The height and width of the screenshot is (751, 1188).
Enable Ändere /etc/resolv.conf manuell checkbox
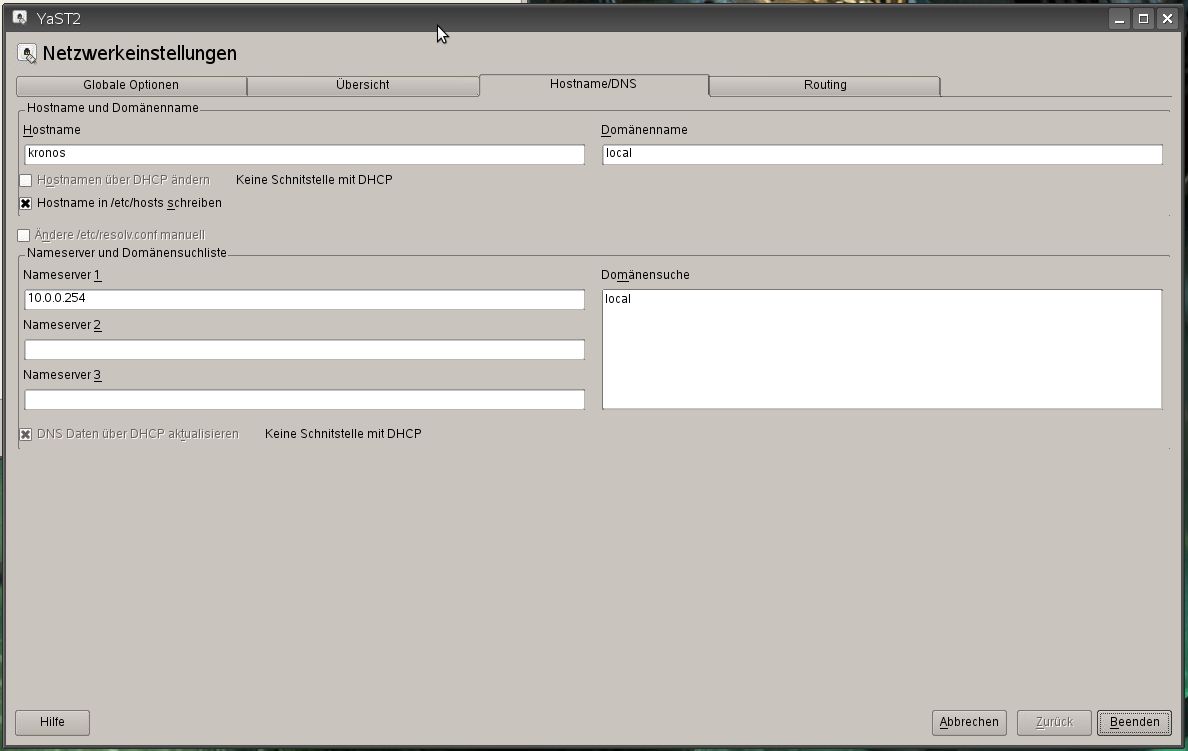tap(23, 236)
